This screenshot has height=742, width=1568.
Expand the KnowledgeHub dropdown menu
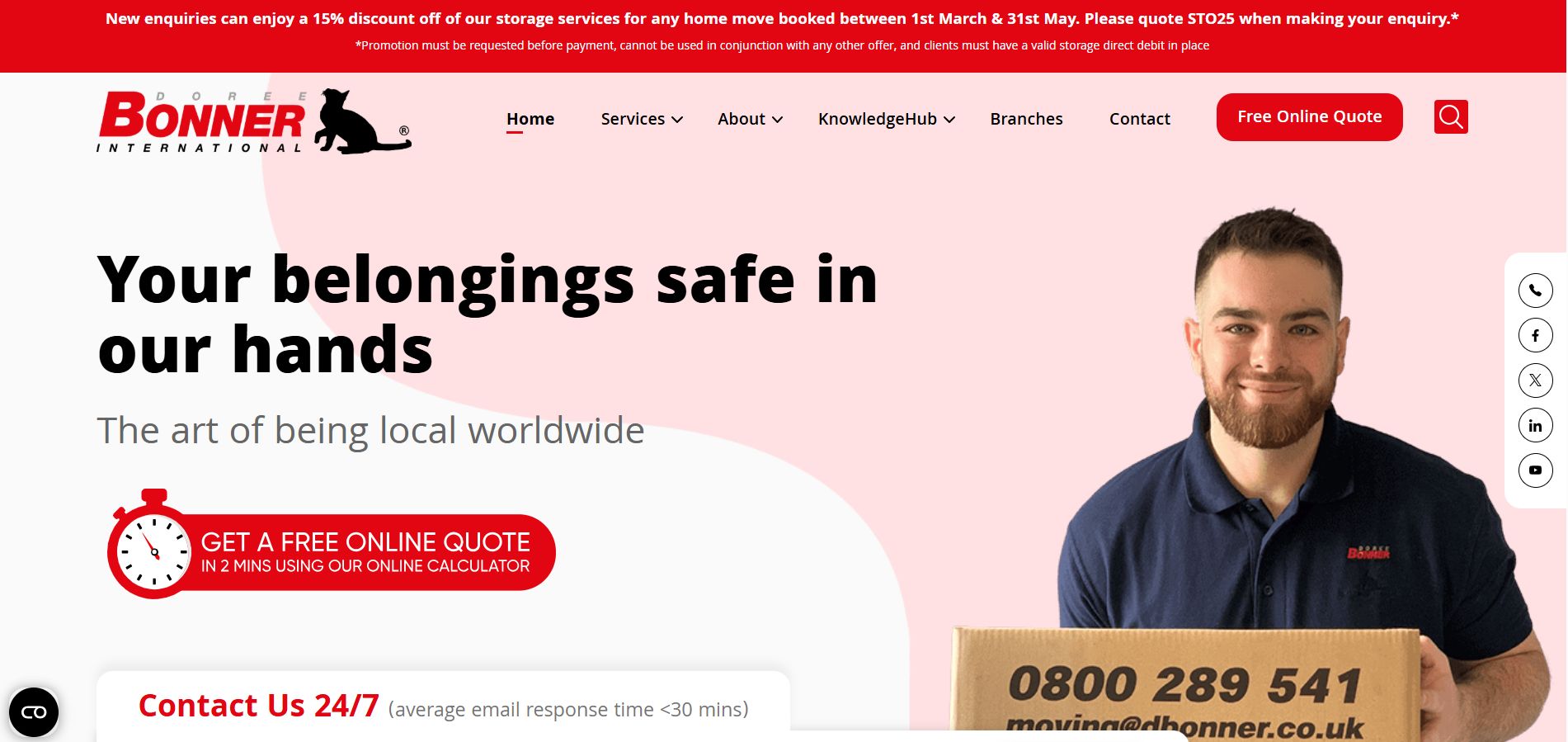[887, 119]
